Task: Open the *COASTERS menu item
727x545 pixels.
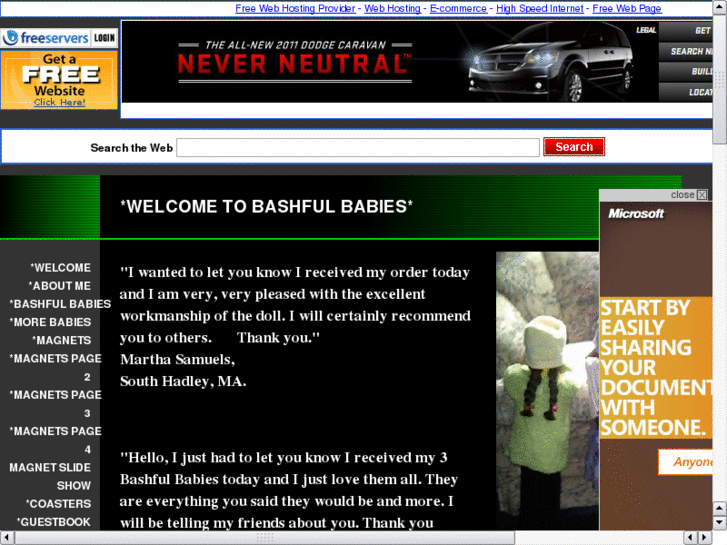Action: click(58, 504)
